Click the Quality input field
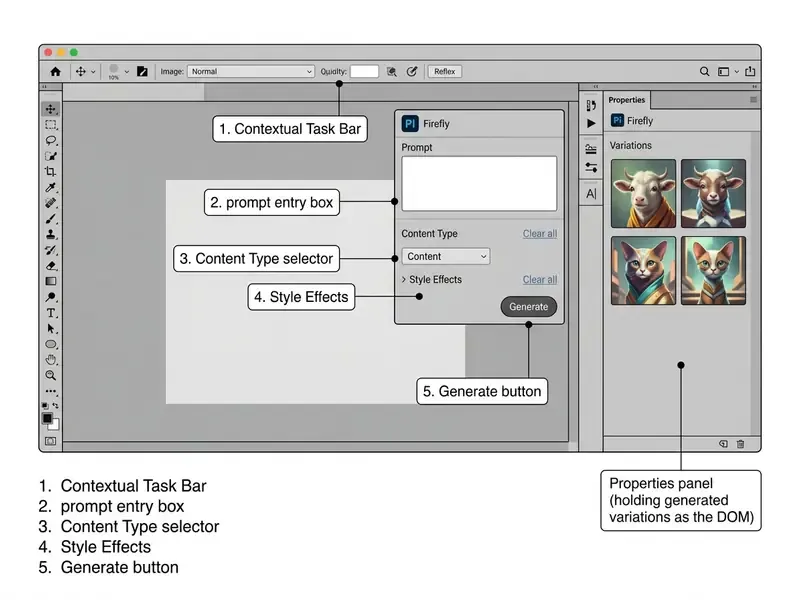The height and width of the screenshot is (600, 800). 364,72
